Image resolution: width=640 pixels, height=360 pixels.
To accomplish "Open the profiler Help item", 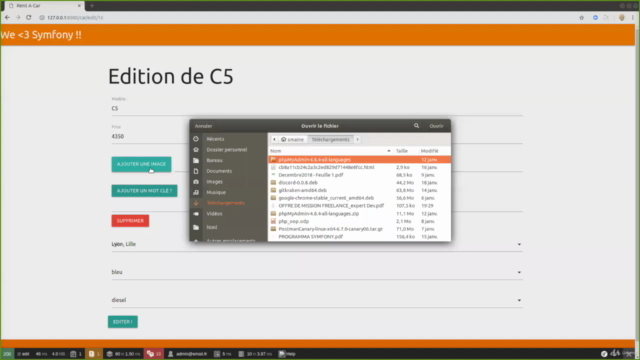I will tap(287, 354).
